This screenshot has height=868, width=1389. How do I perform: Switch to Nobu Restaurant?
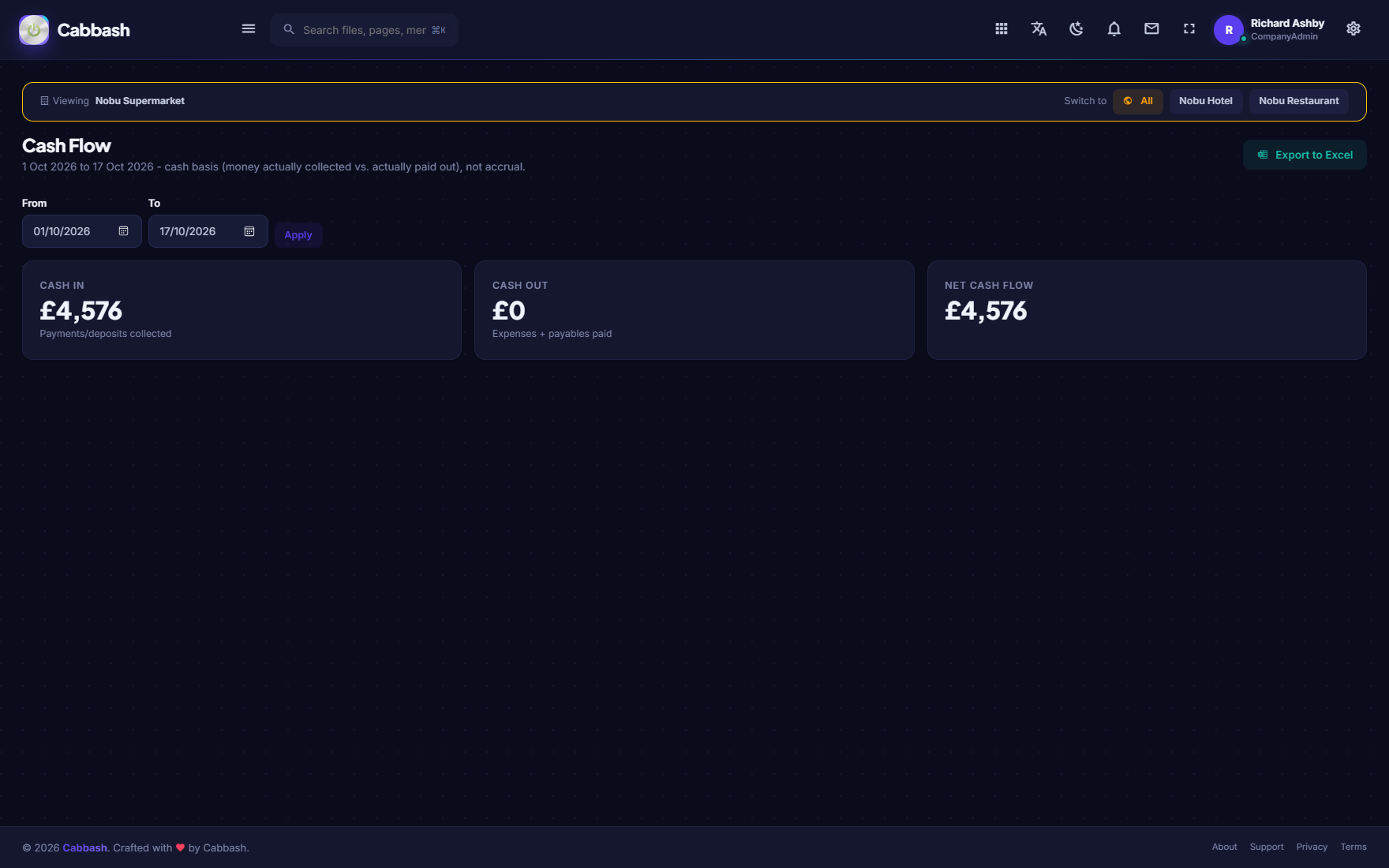pos(1299,101)
